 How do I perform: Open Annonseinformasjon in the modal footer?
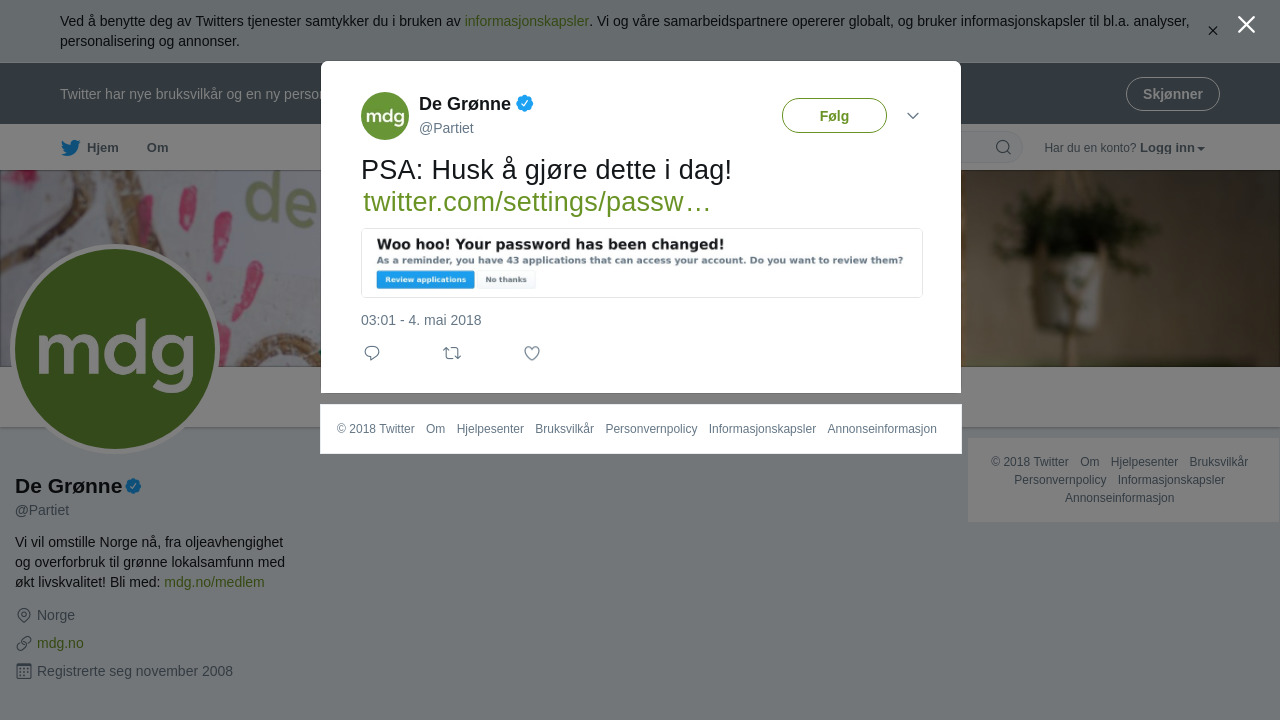tap(882, 429)
